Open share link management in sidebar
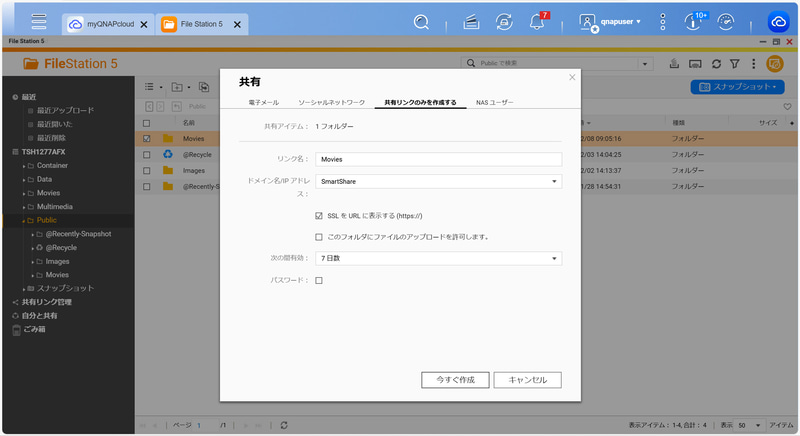 pos(46,302)
